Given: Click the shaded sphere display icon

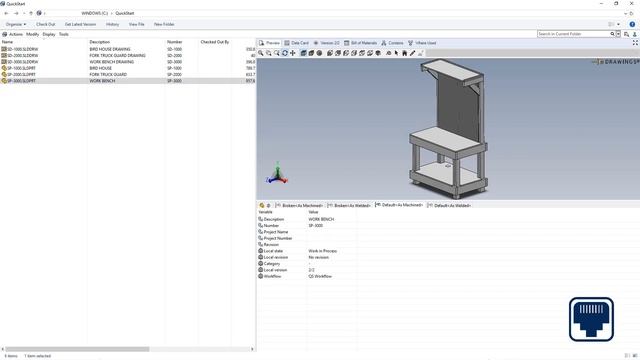Looking at the screenshot, I should (x=320, y=53).
